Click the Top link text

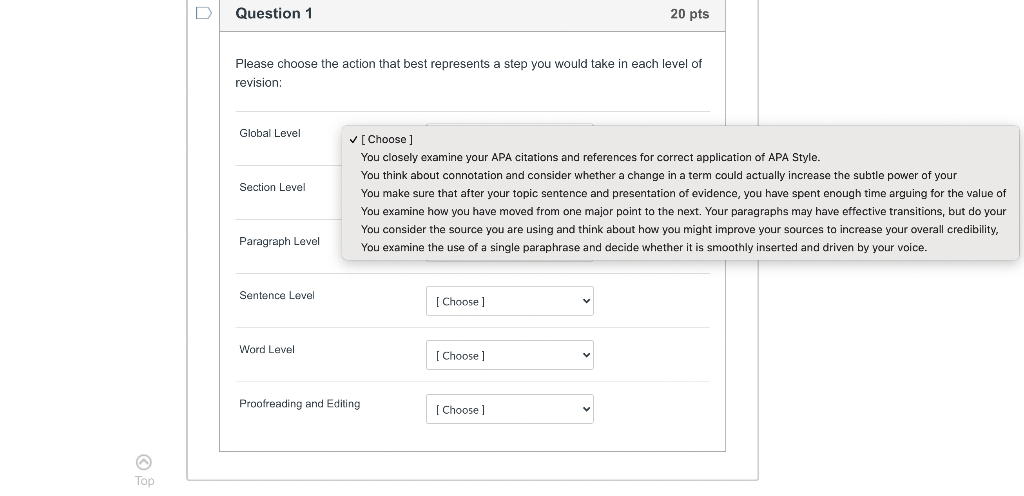click(144, 481)
